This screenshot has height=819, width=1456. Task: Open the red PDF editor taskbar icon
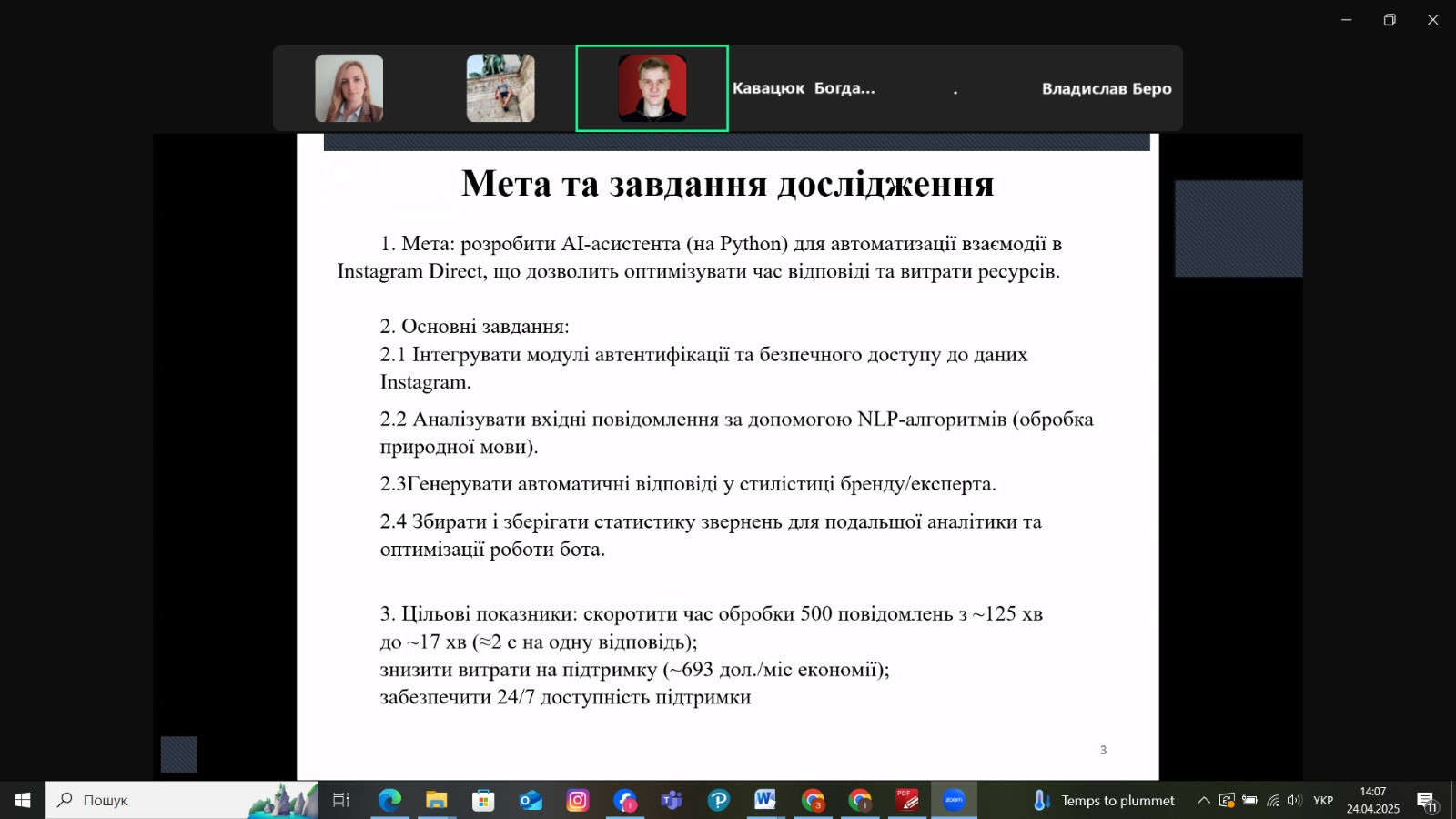pos(907,800)
